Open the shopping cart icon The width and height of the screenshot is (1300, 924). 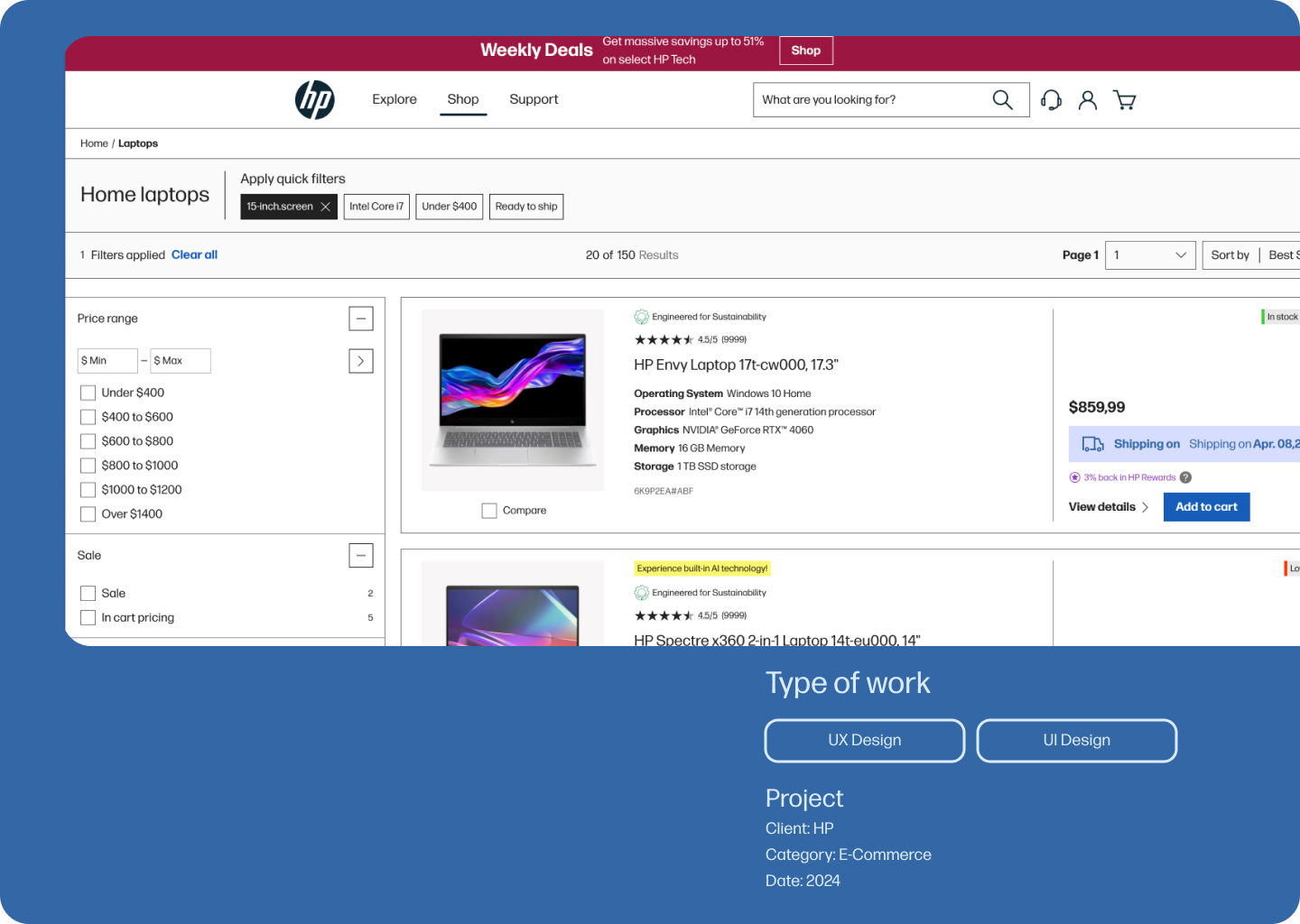1125,100
